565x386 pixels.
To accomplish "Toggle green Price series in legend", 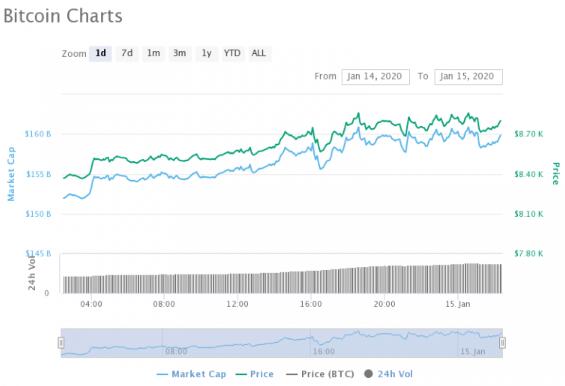I will pyautogui.click(x=254, y=374).
